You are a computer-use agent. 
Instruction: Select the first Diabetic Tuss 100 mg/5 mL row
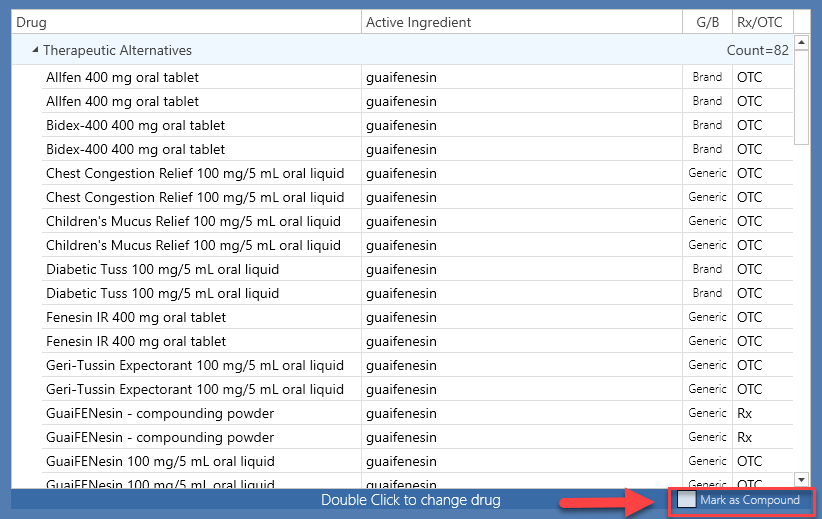[x=417, y=269]
